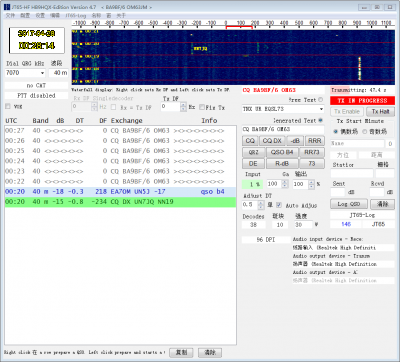Expand the Dial QRG kHz dropdown

[x=42, y=73]
